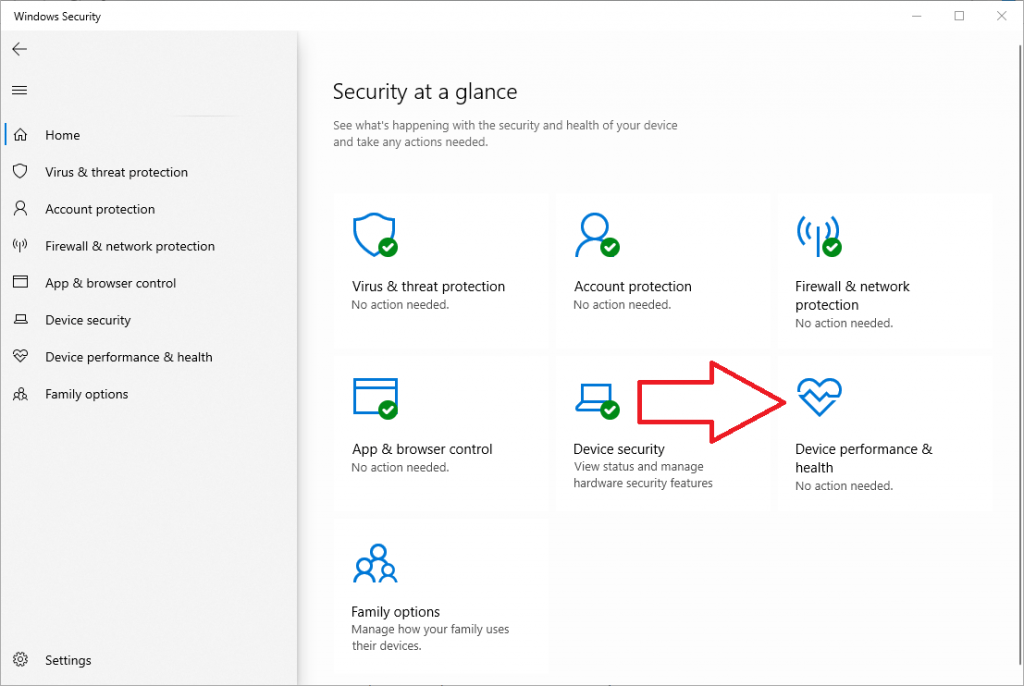Viewport: 1024px width, 686px height.
Task: Click the Family options tile title
Action: point(395,612)
